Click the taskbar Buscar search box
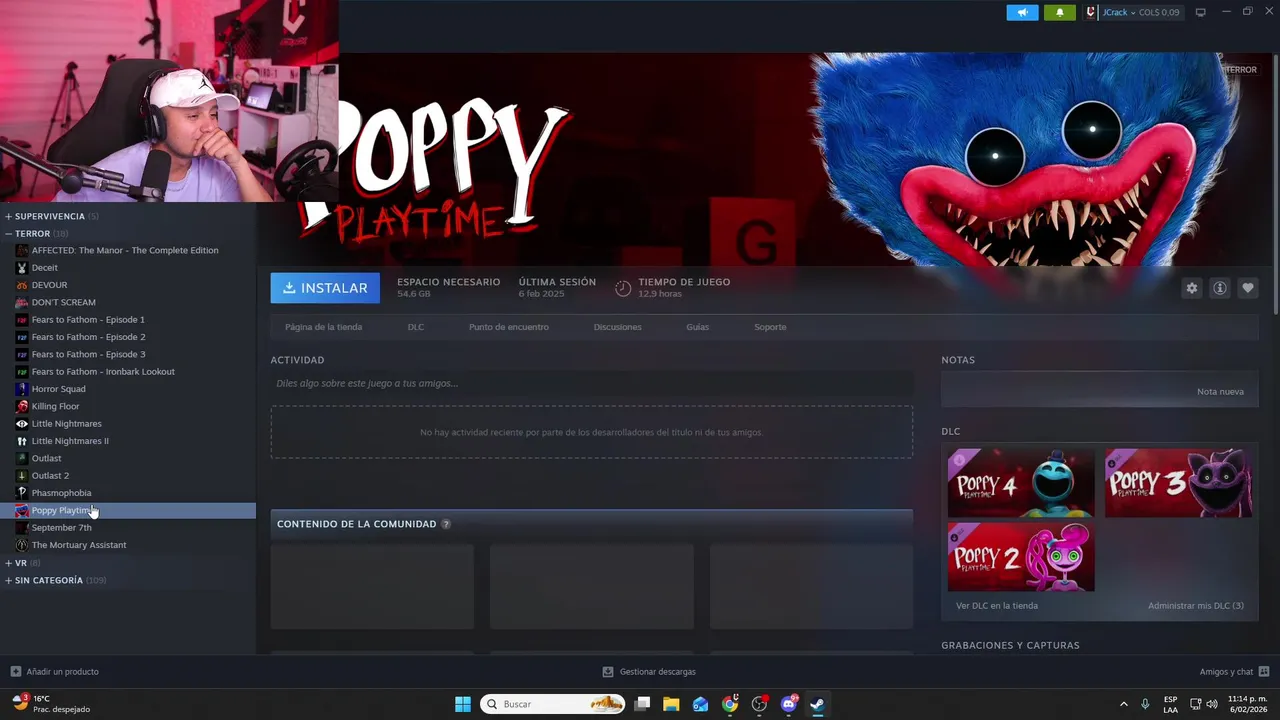The image size is (1280, 720). [553, 704]
